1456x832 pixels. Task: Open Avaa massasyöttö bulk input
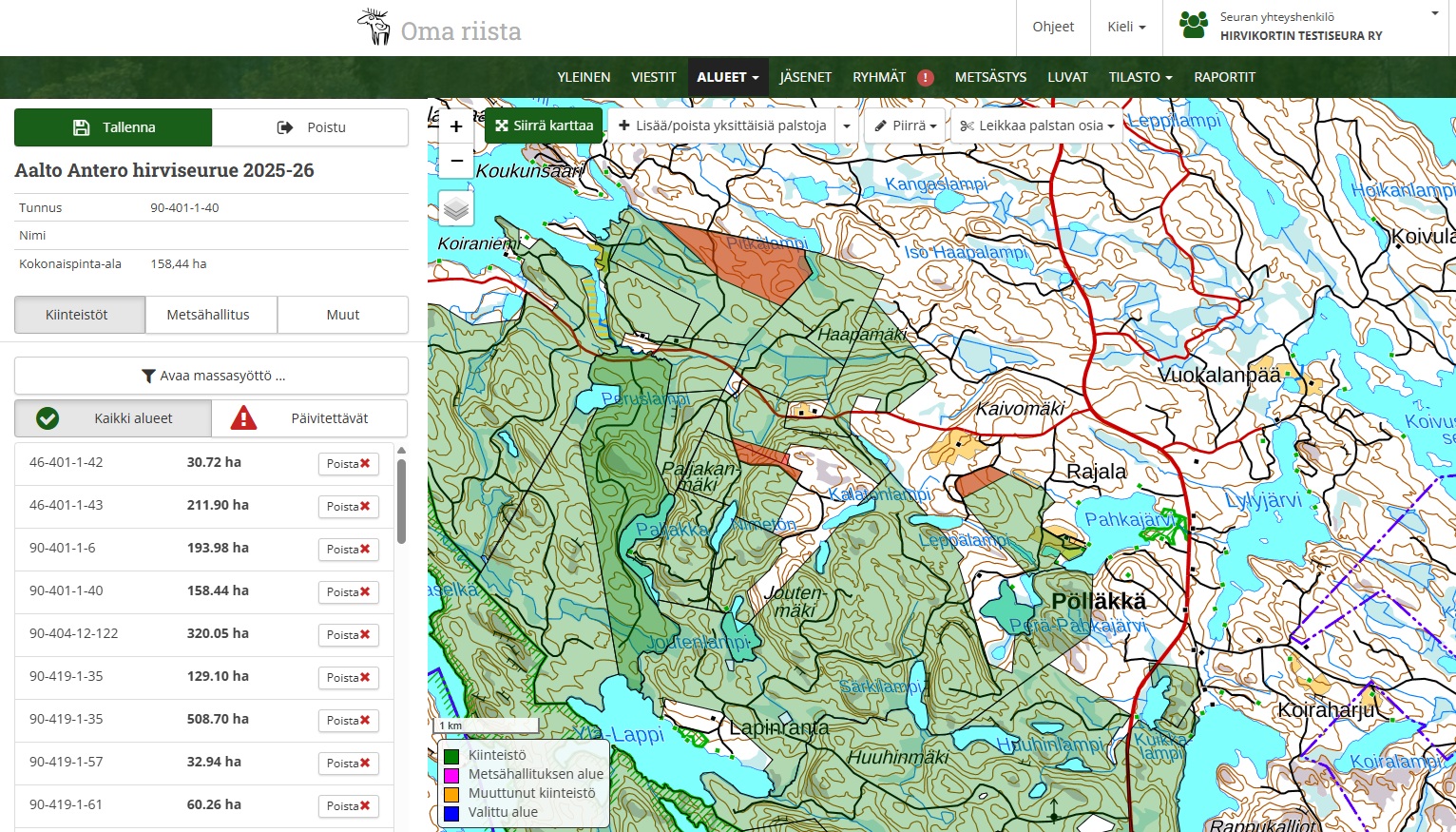point(211,376)
